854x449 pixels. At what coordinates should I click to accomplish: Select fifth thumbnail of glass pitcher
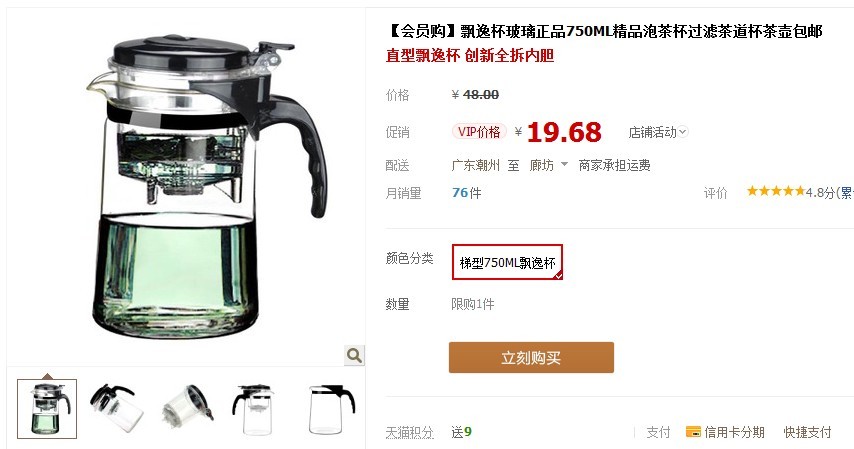coord(329,409)
